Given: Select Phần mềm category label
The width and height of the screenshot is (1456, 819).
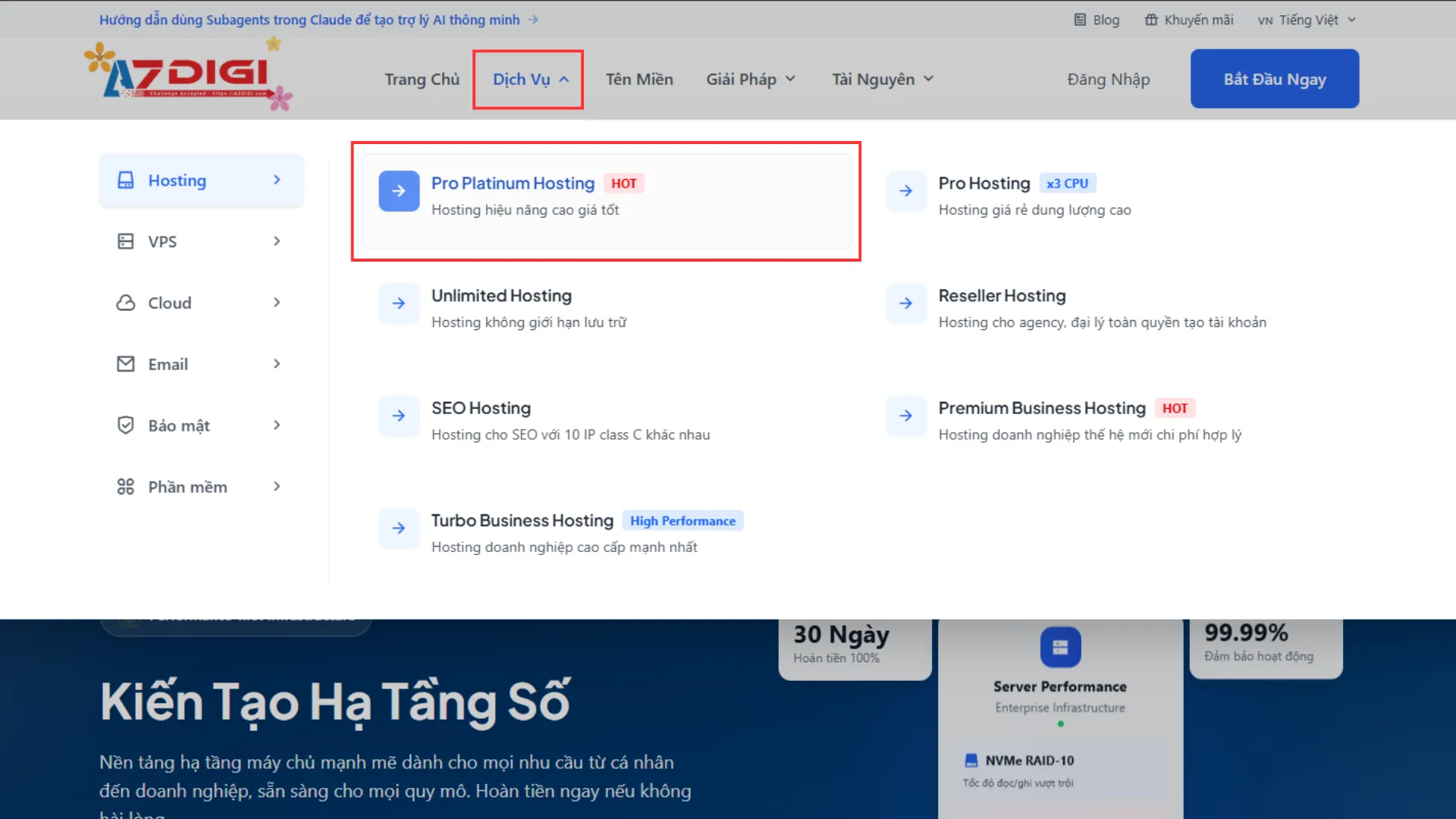Looking at the screenshot, I should point(187,487).
